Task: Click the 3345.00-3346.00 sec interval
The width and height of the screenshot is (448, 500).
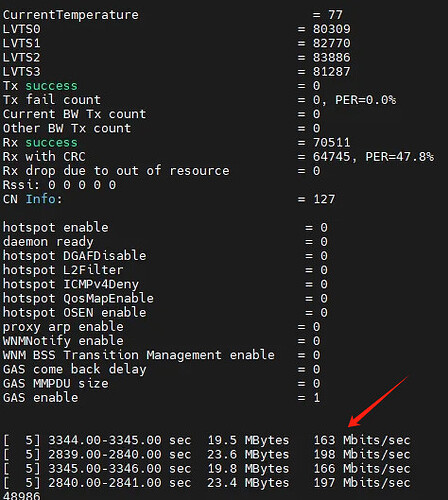Action: (120, 468)
